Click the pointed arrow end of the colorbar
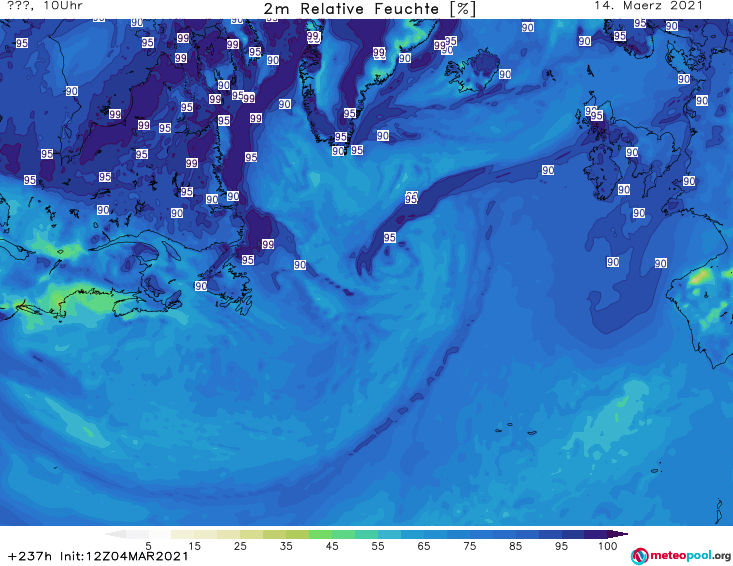The image size is (733, 566). [618, 534]
